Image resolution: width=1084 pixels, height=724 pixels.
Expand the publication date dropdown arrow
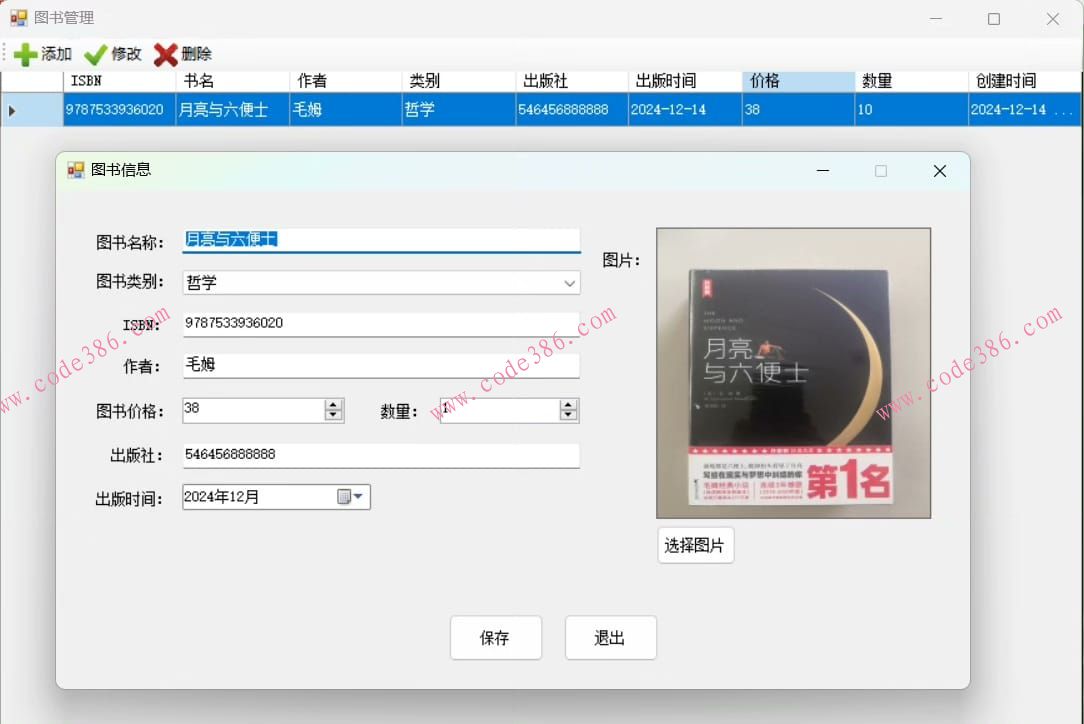(357, 496)
